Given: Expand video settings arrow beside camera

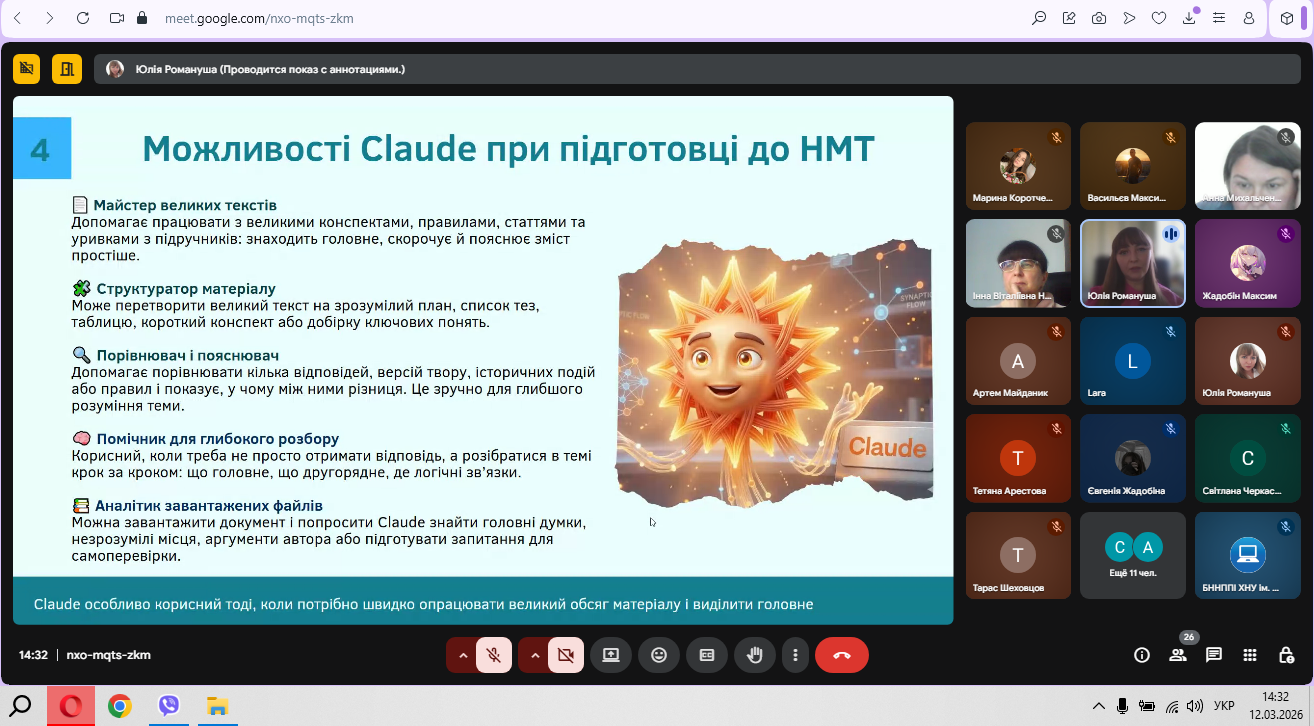Looking at the screenshot, I should point(534,655).
